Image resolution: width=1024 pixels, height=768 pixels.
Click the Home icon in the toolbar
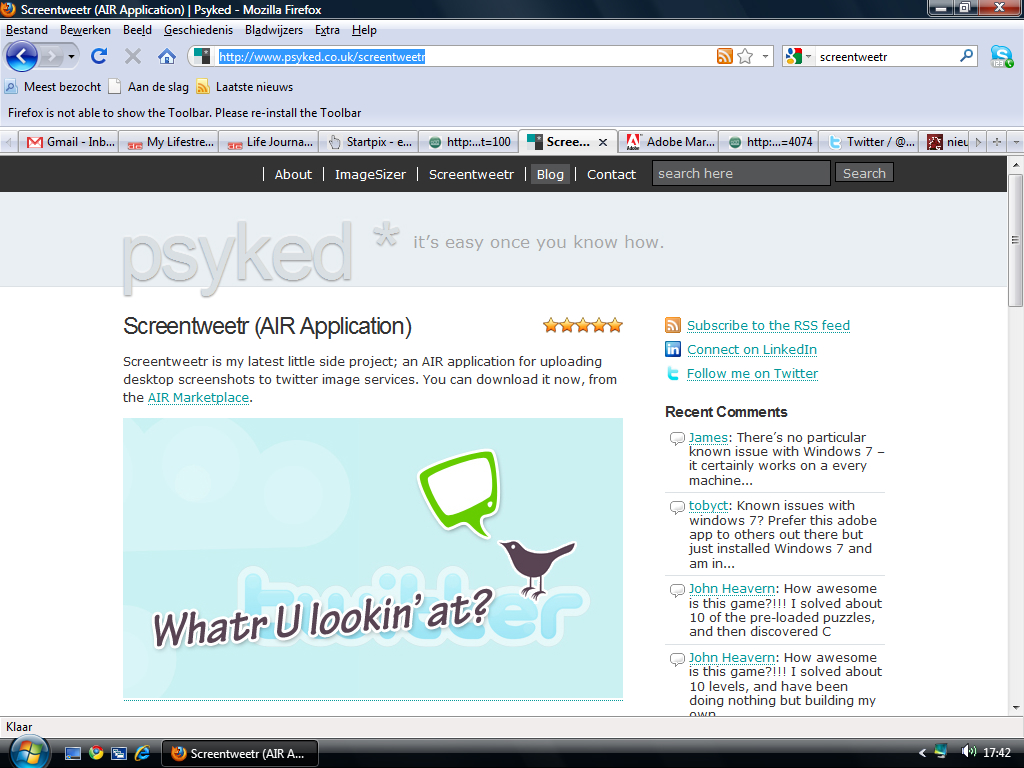click(167, 56)
